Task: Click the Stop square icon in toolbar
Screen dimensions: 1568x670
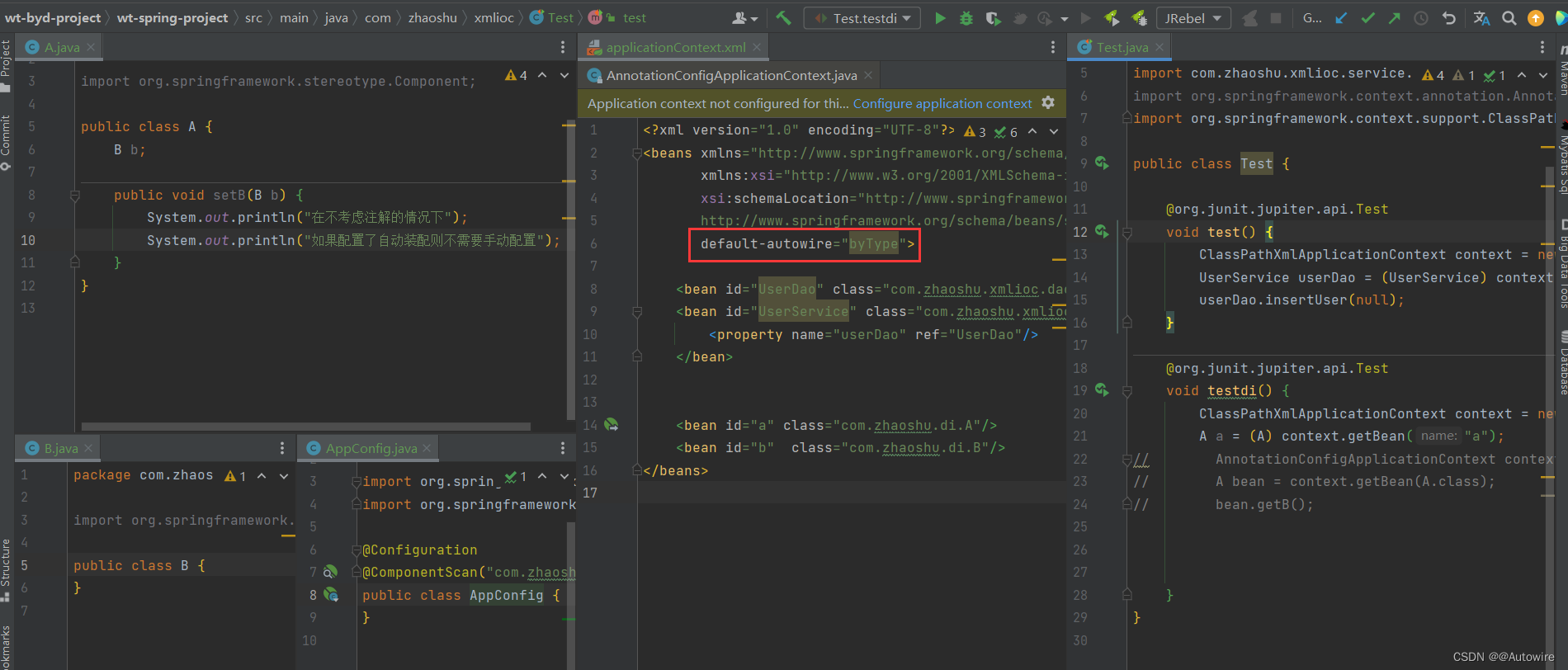Action: point(1276,18)
